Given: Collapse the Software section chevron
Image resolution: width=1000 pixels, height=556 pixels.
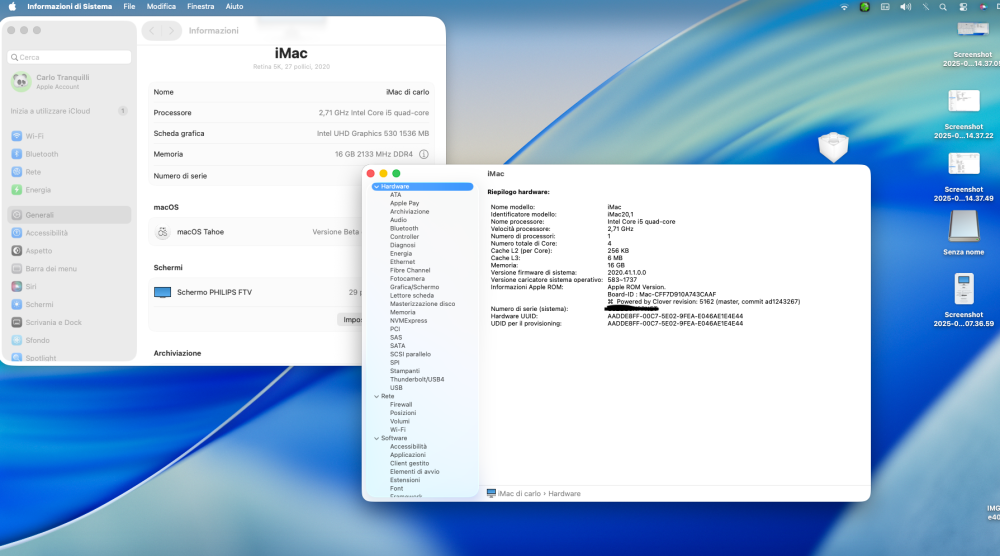Looking at the screenshot, I should pos(376,439).
